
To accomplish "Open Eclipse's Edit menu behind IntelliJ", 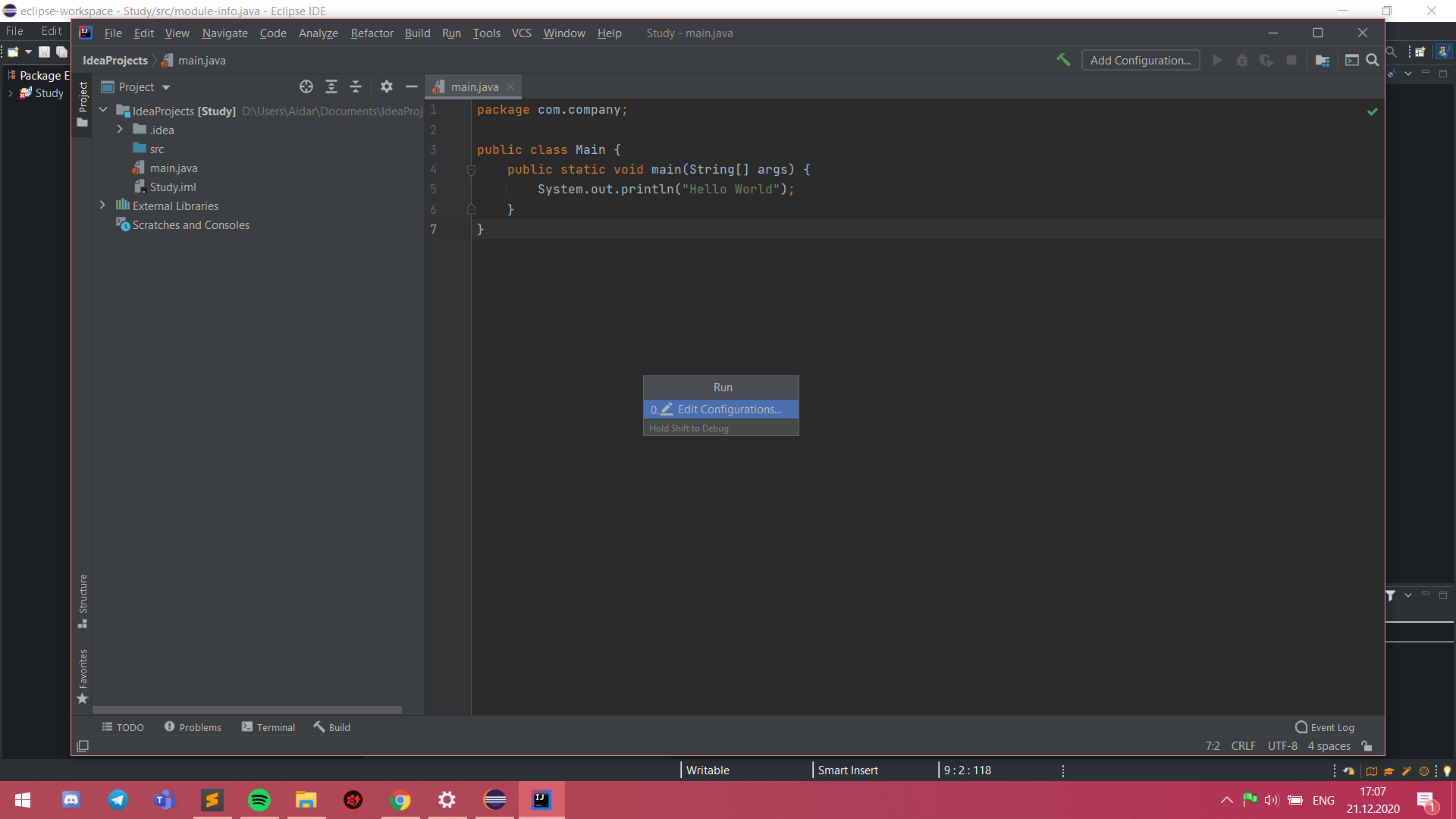I will 52,31.
